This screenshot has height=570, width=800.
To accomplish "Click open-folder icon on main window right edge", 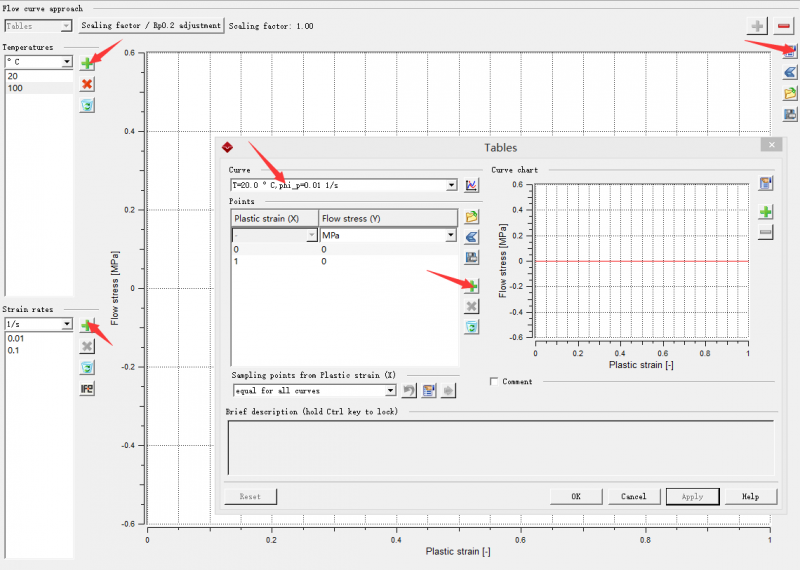I will (790, 93).
